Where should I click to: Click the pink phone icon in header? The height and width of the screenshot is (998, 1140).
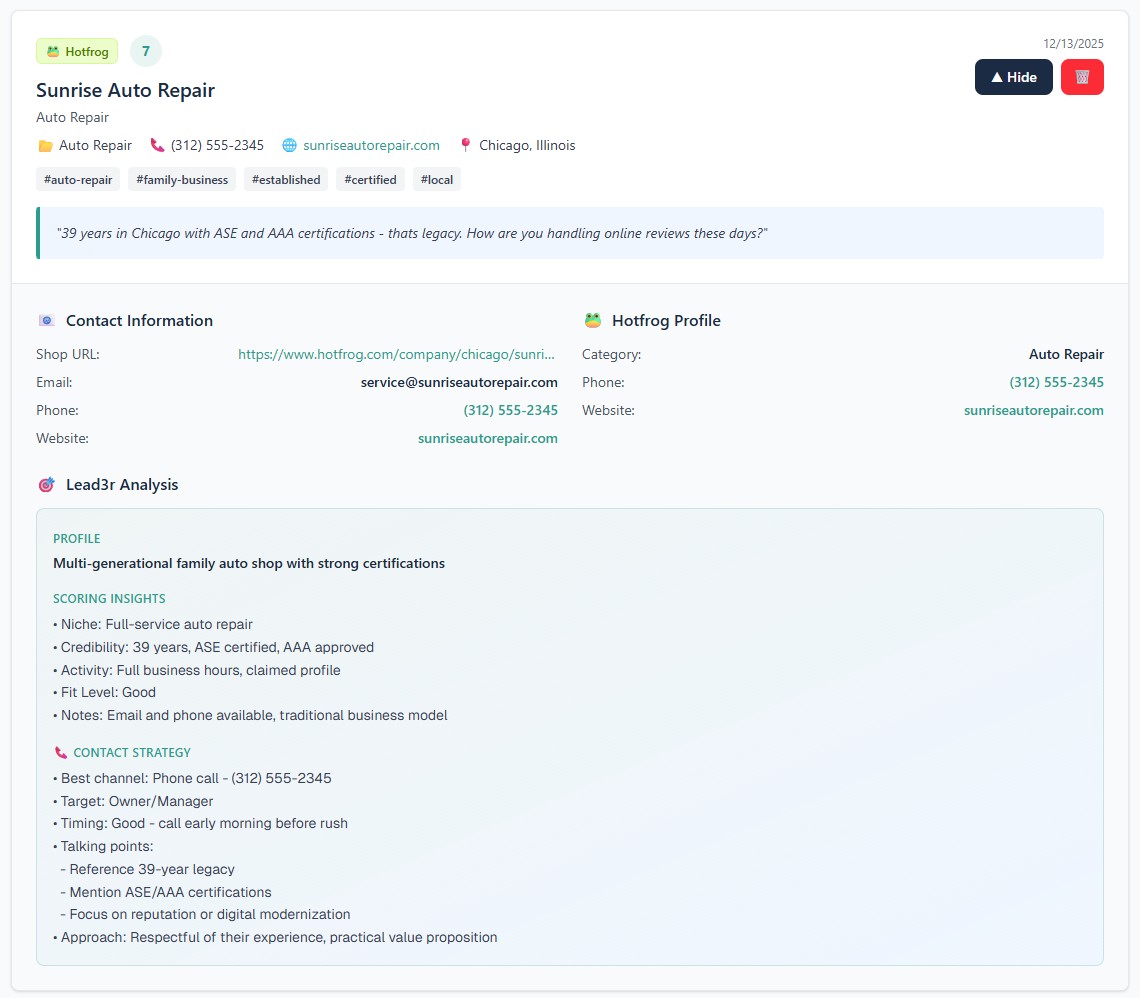pos(157,146)
